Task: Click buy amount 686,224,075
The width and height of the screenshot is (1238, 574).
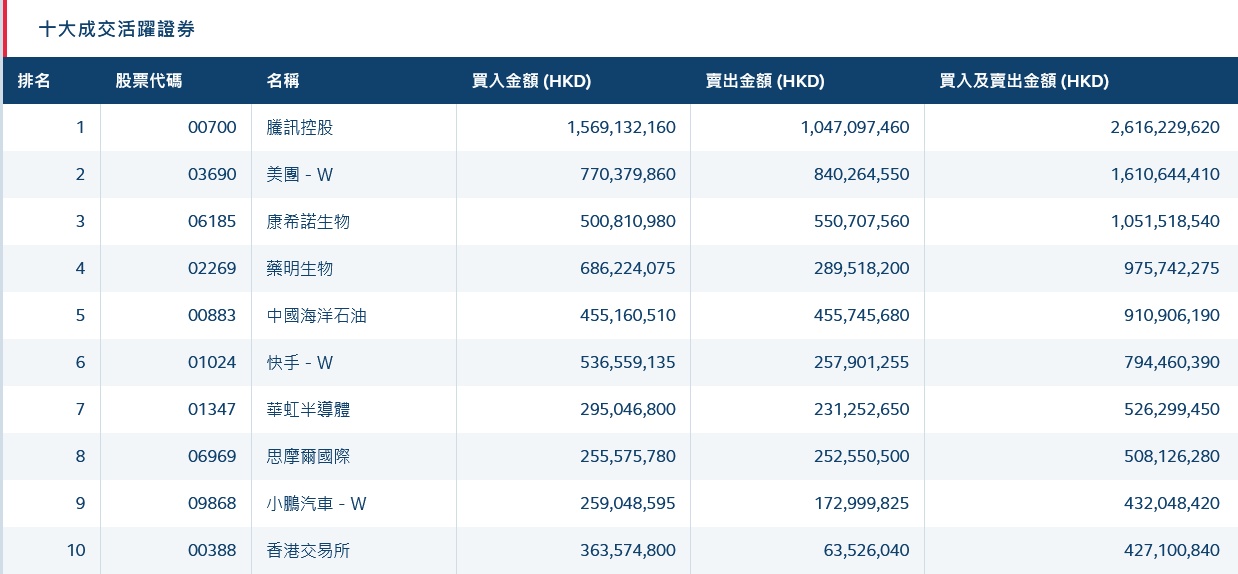Action: (628, 268)
